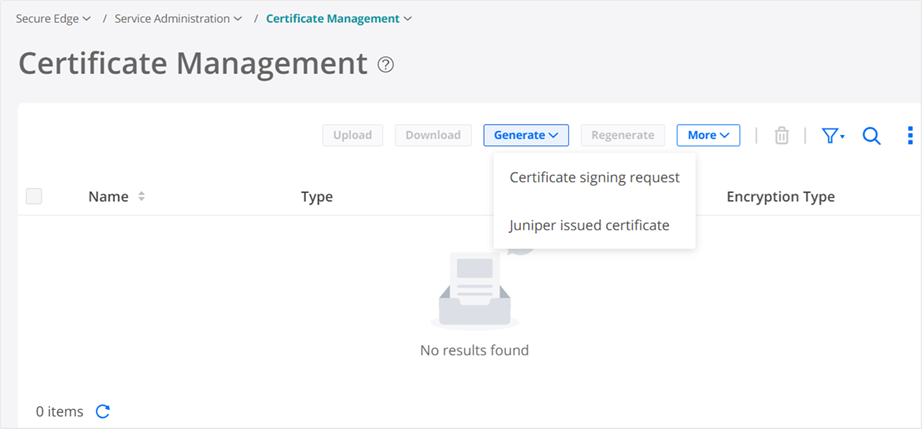Viewport: 923px width, 431px height.
Task: Click the refresh icon beside 0 items
Action: (102, 411)
